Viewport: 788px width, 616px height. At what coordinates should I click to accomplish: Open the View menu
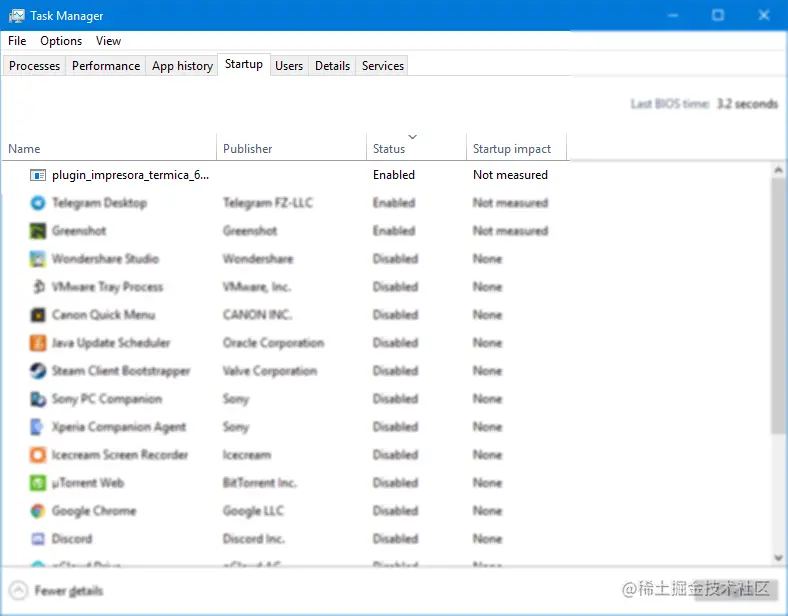[108, 41]
